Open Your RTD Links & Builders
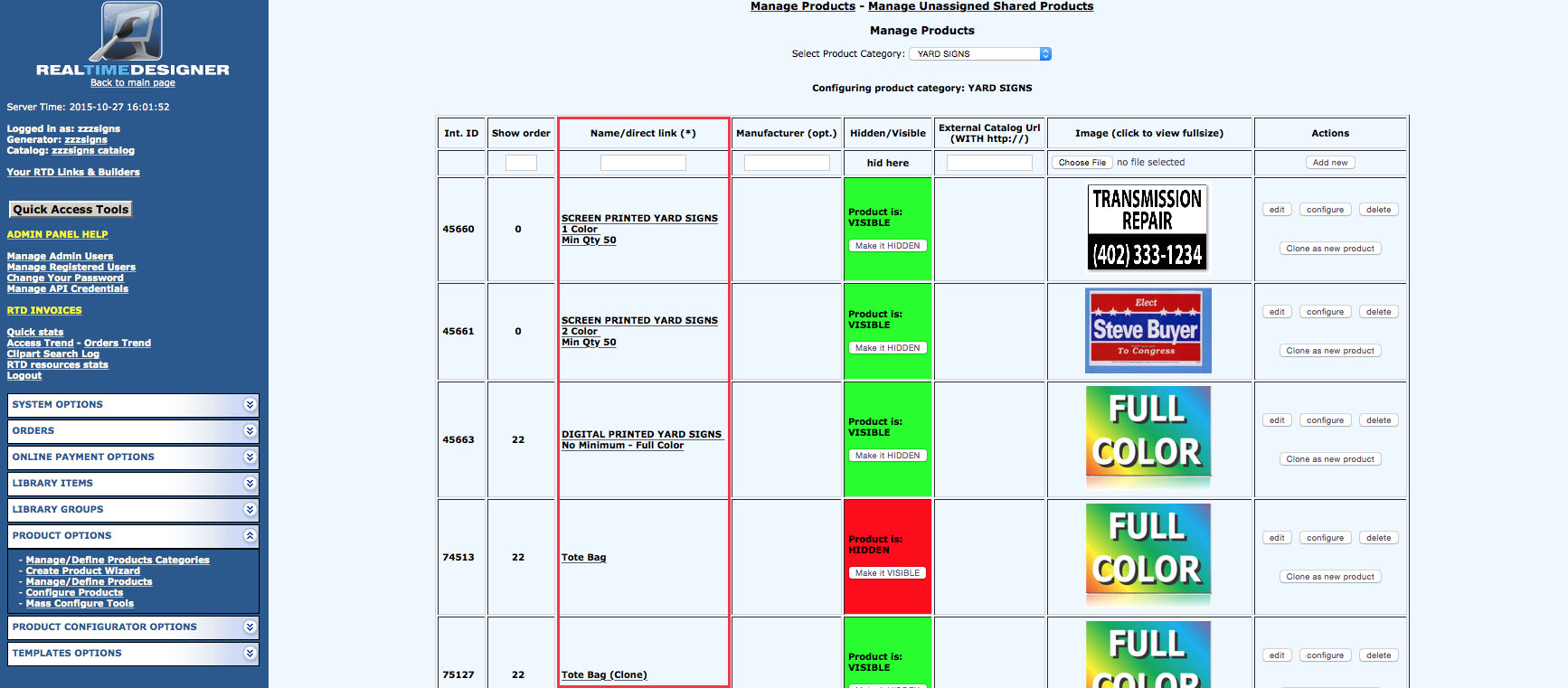Screen dimensions: 1568x688 73,173
